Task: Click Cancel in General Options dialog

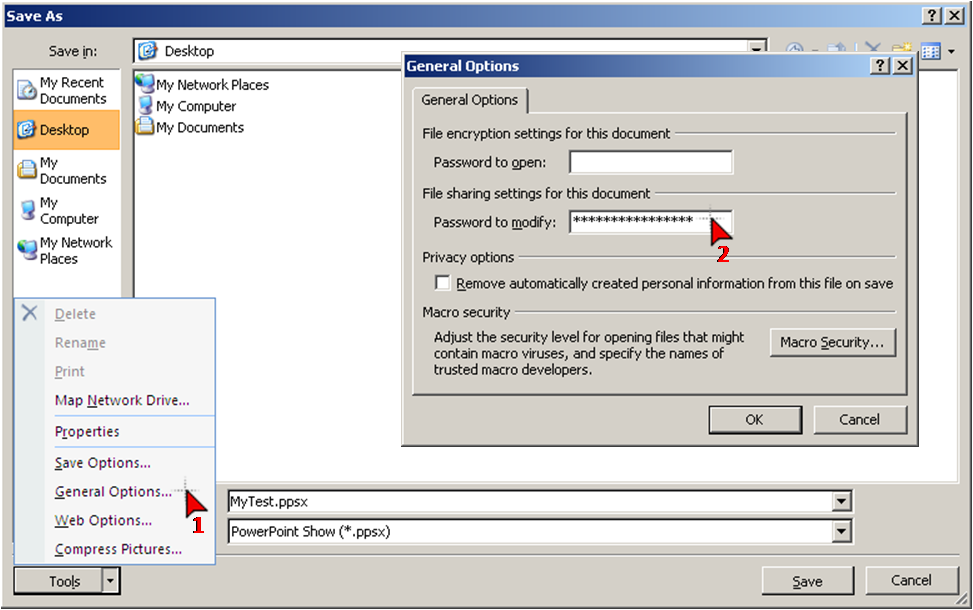Action: (x=859, y=419)
